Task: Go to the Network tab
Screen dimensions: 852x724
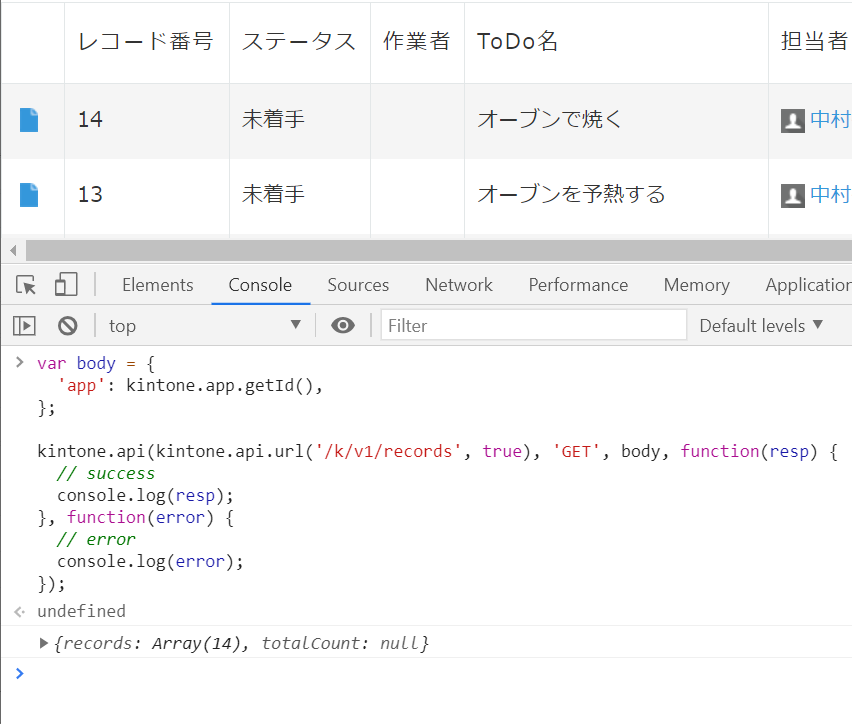Action: click(x=459, y=285)
